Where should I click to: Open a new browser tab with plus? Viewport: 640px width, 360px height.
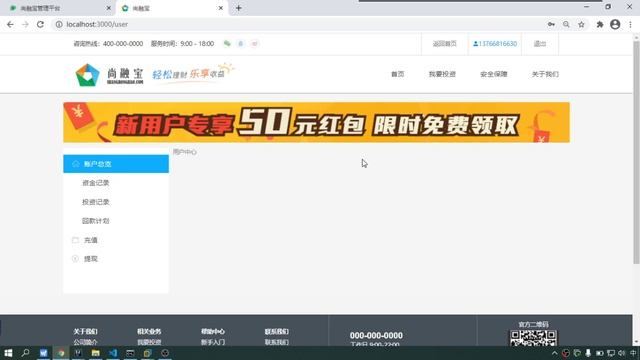pyautogui.click(x=239, y=8)
